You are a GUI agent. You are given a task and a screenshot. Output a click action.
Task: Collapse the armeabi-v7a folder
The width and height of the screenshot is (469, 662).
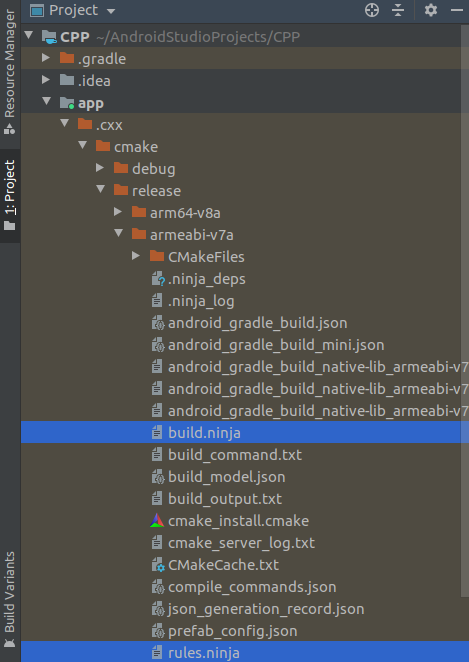click(x=119, y=233)
